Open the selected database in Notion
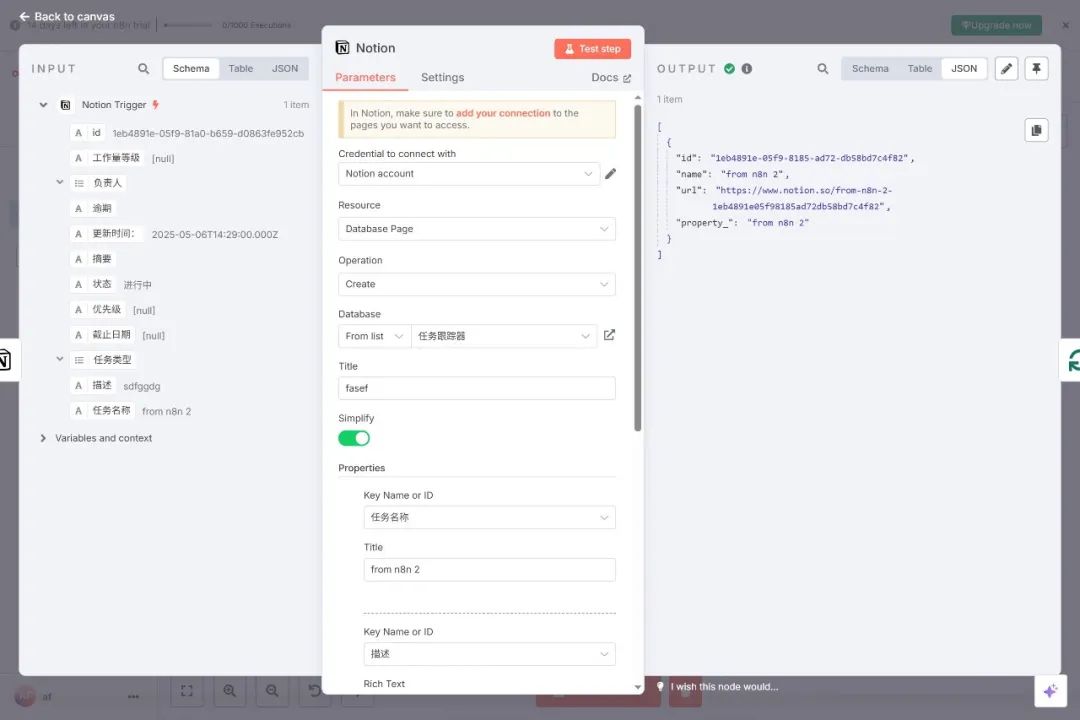 (x=609, y=335)
